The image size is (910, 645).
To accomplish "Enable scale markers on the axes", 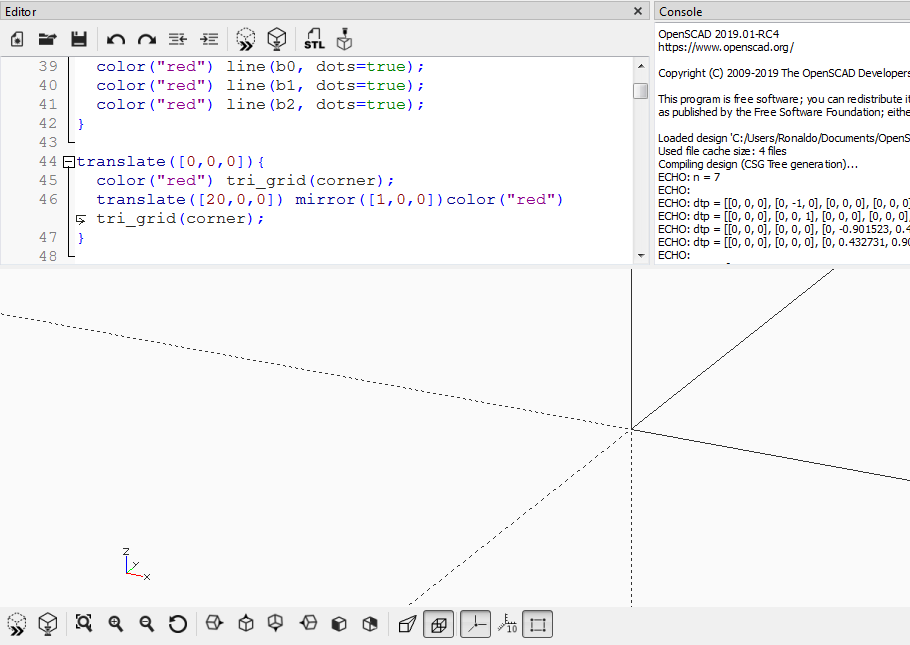I will point(507,624).
